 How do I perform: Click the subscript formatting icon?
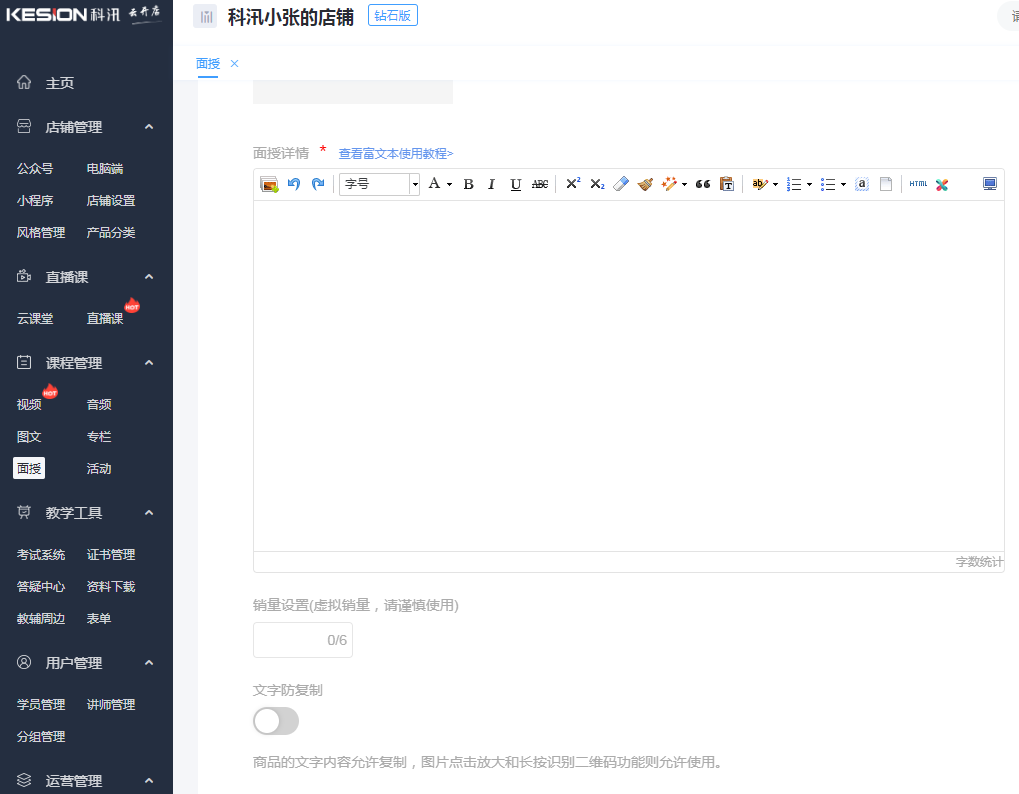(x=595, y=184)
